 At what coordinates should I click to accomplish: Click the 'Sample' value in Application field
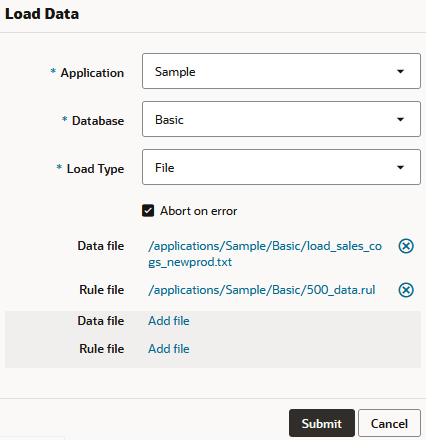[x=175, y=72]
